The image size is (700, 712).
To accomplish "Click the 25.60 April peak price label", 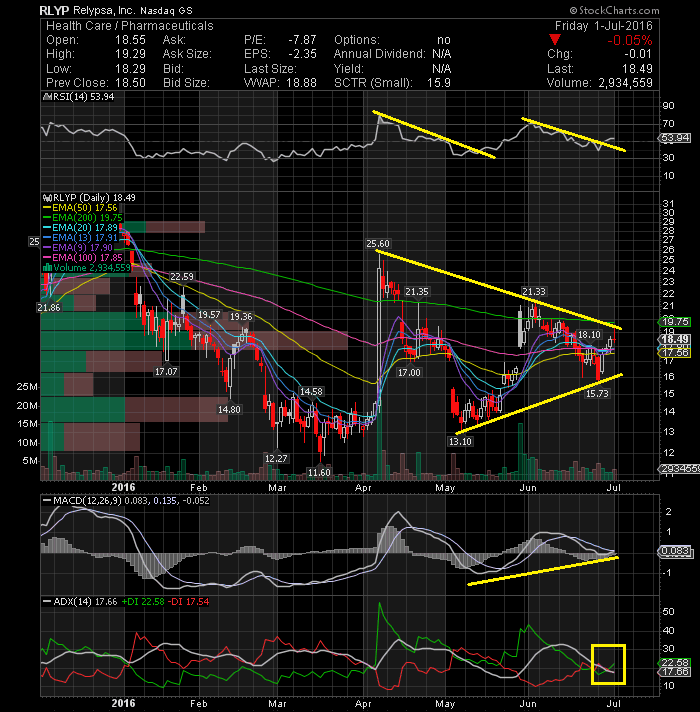I will point(378,244).
